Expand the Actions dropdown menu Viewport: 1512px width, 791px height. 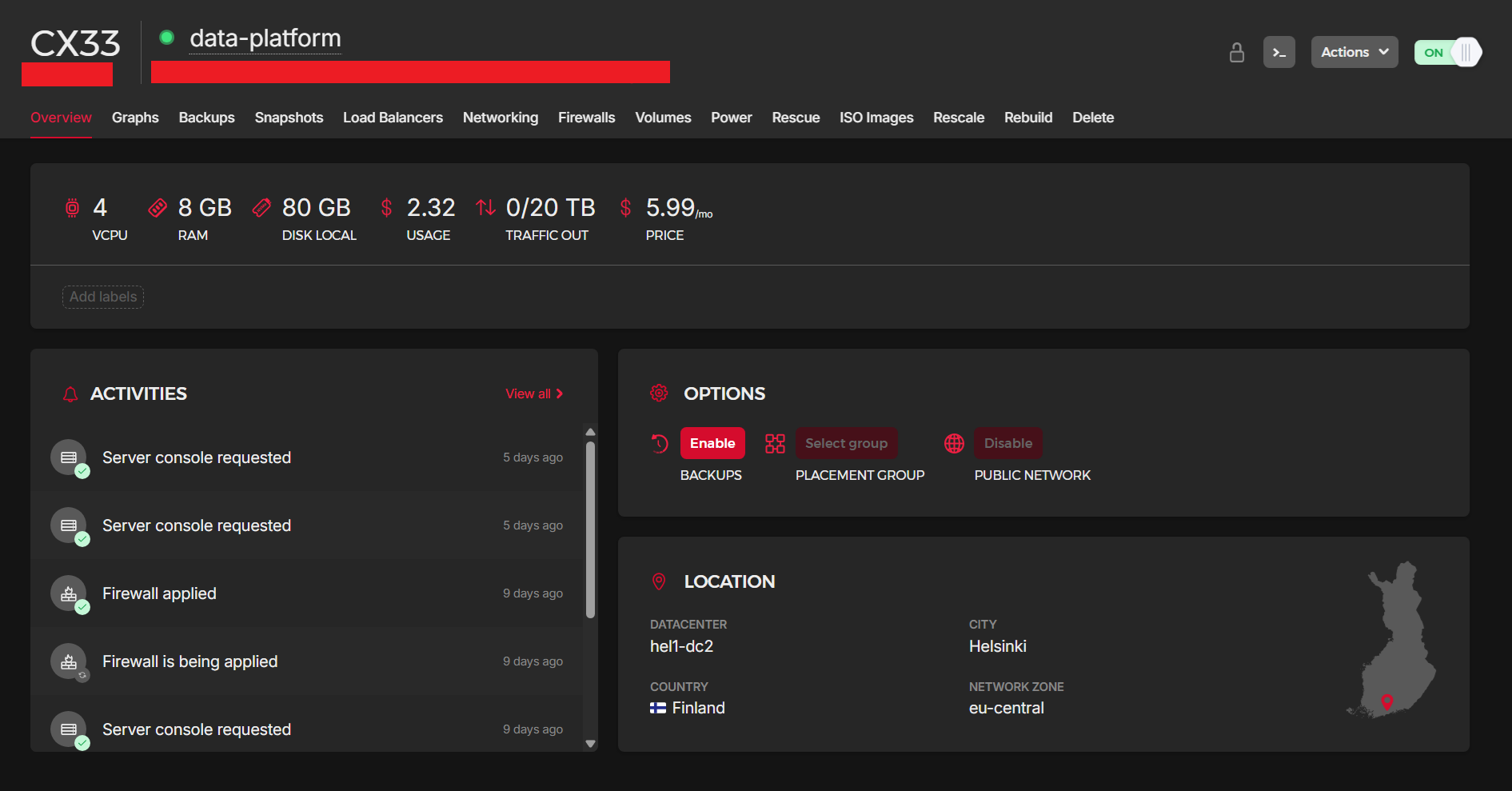click(1354, 53)
